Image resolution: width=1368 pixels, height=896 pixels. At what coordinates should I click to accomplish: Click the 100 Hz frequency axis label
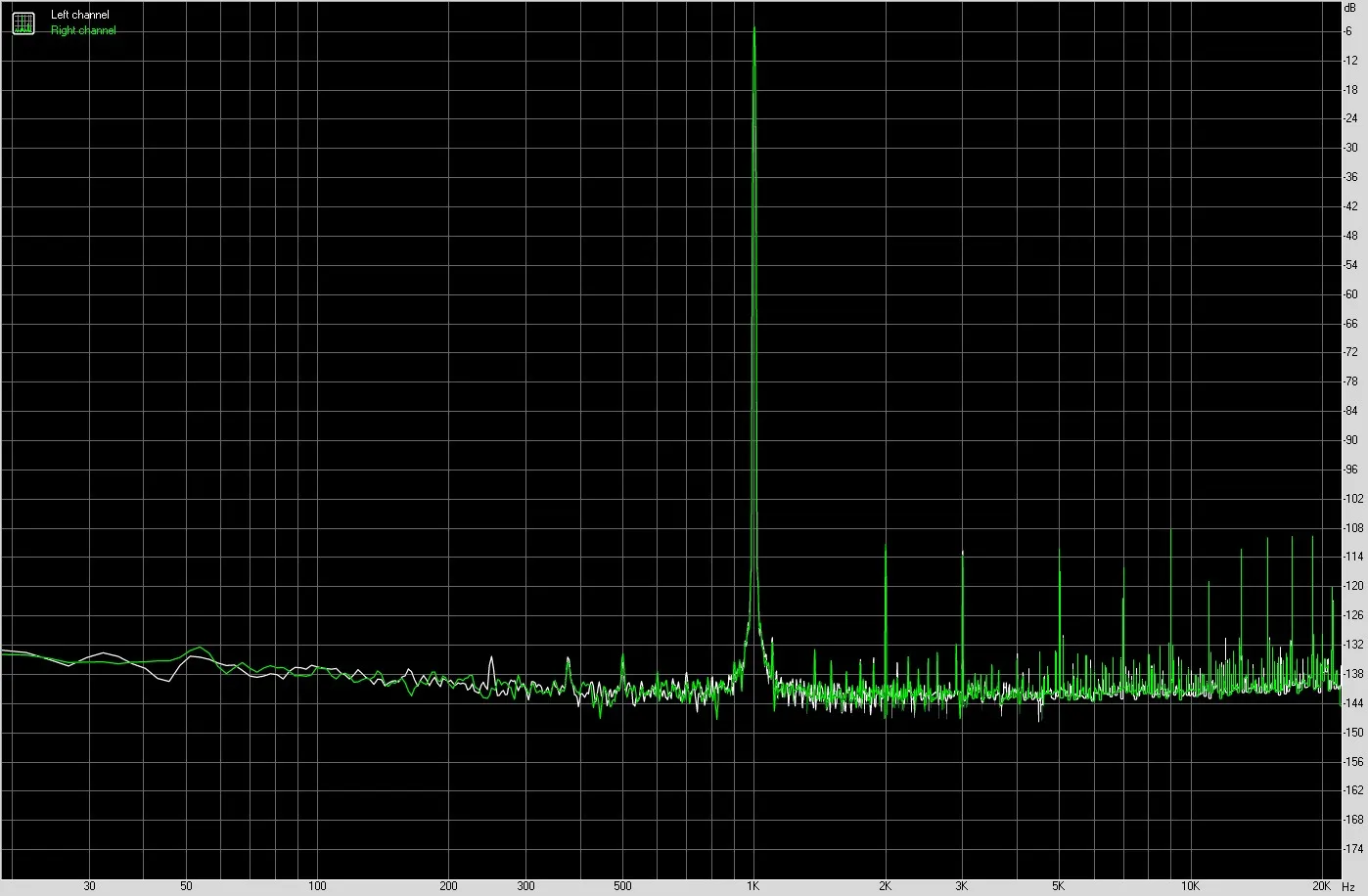click(317, 886)
